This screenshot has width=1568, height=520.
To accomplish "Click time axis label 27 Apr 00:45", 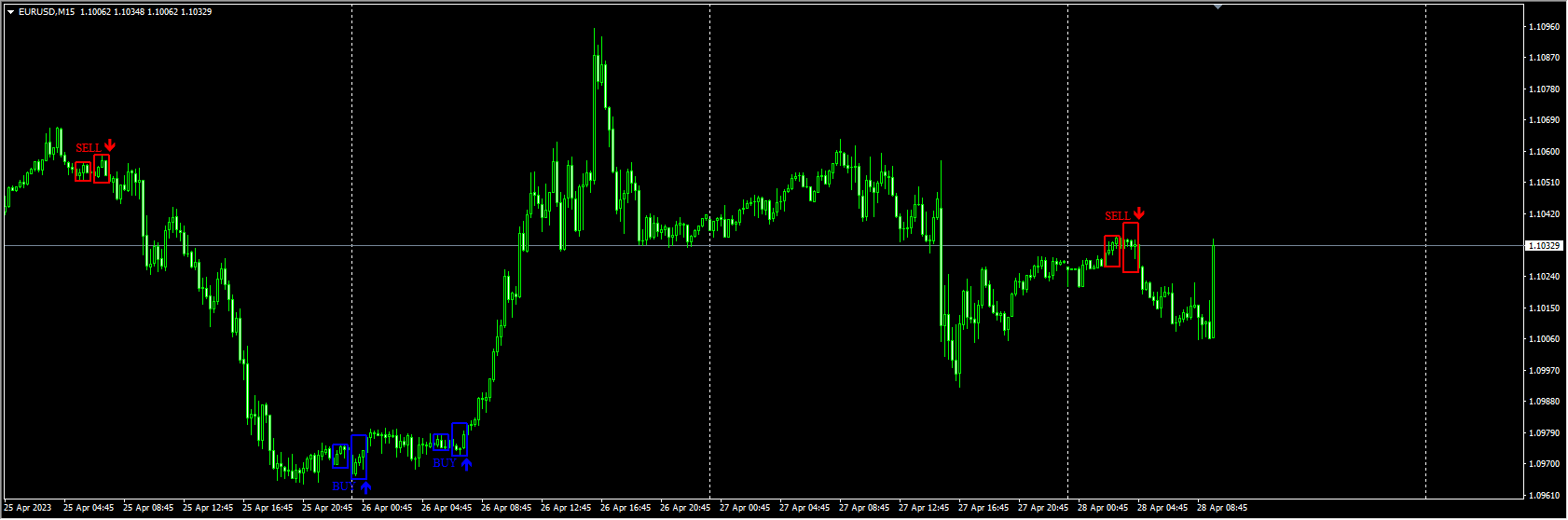I will [x=745, y=508].
